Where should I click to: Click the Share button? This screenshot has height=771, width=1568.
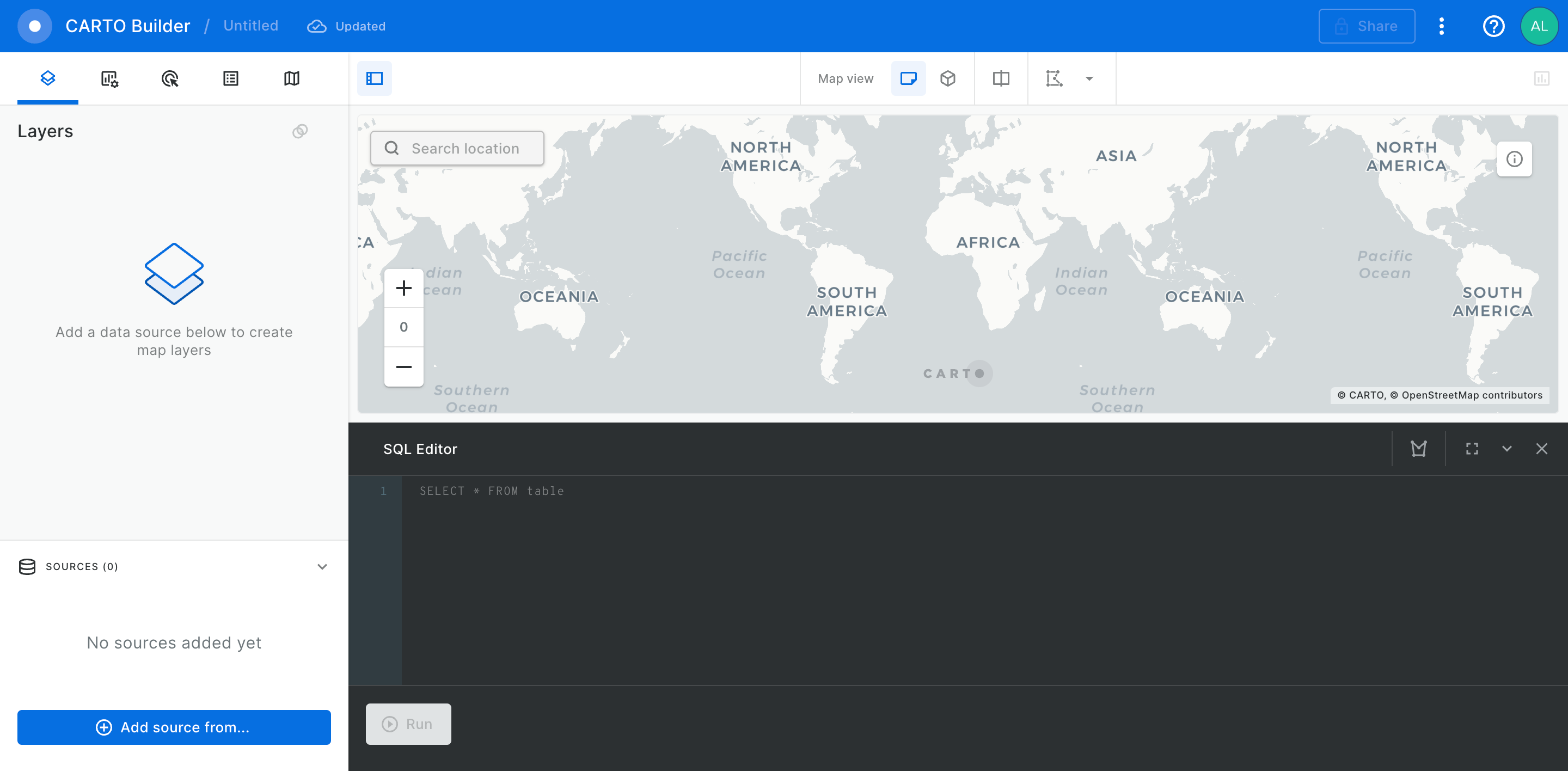click(1367, 26)
